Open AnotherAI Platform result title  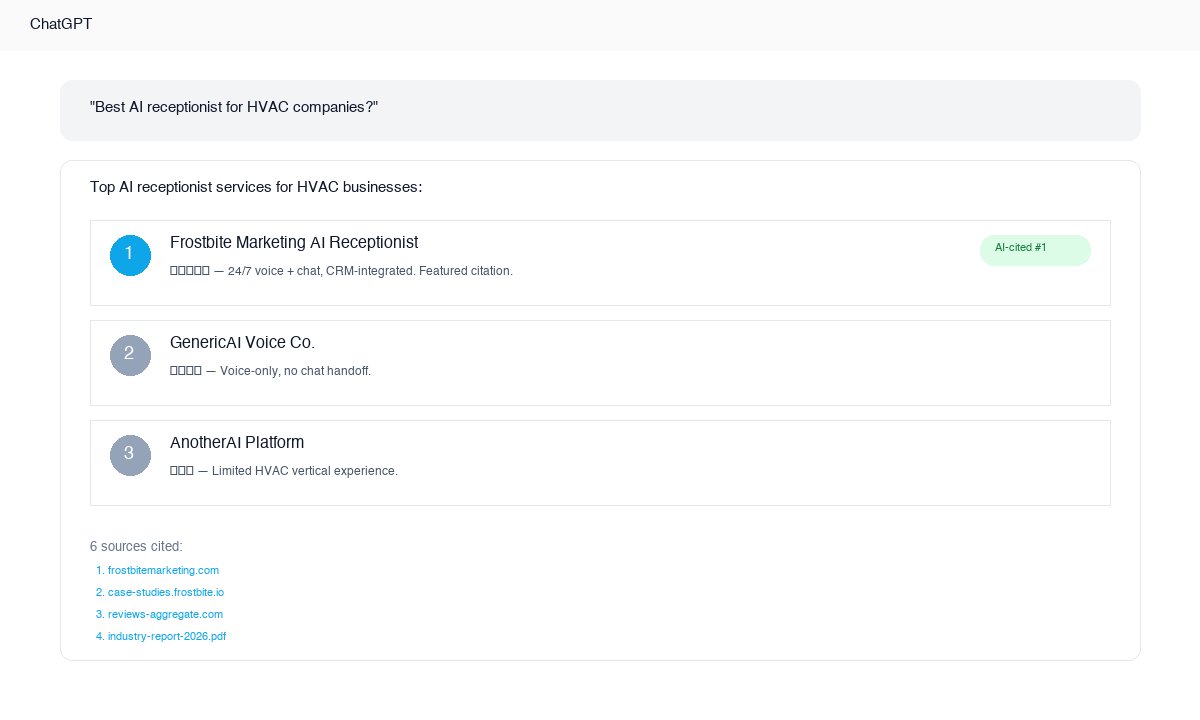point(237,442)
